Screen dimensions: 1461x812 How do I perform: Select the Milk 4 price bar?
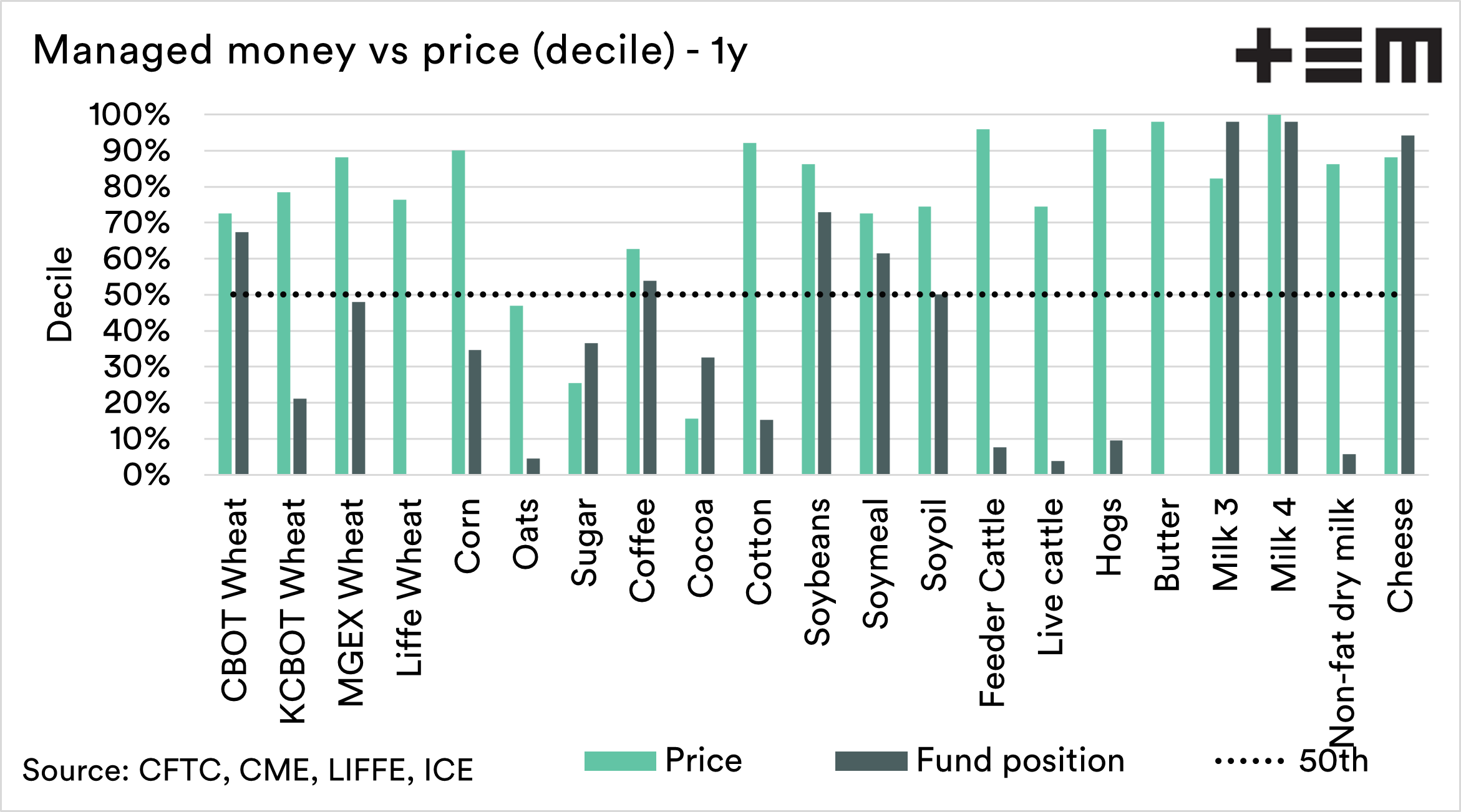coord(1274,294)
